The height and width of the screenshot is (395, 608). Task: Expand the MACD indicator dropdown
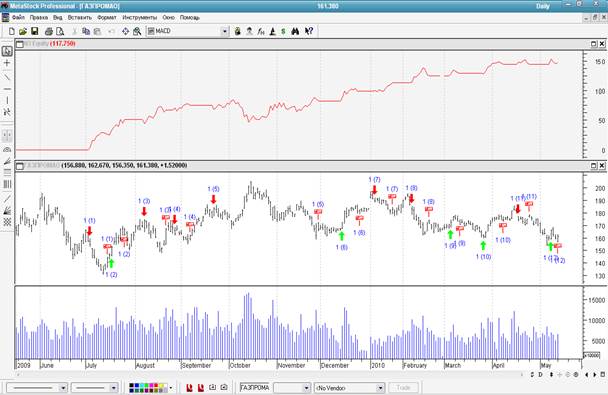(x=225, y=31)
